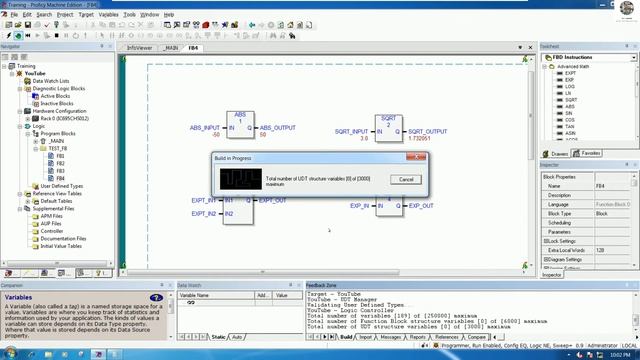This screenshot has height=360, width=640.
Task: Select ABS instruction in Toolchest
Action: pyautogui.click(x=570, y=107)
